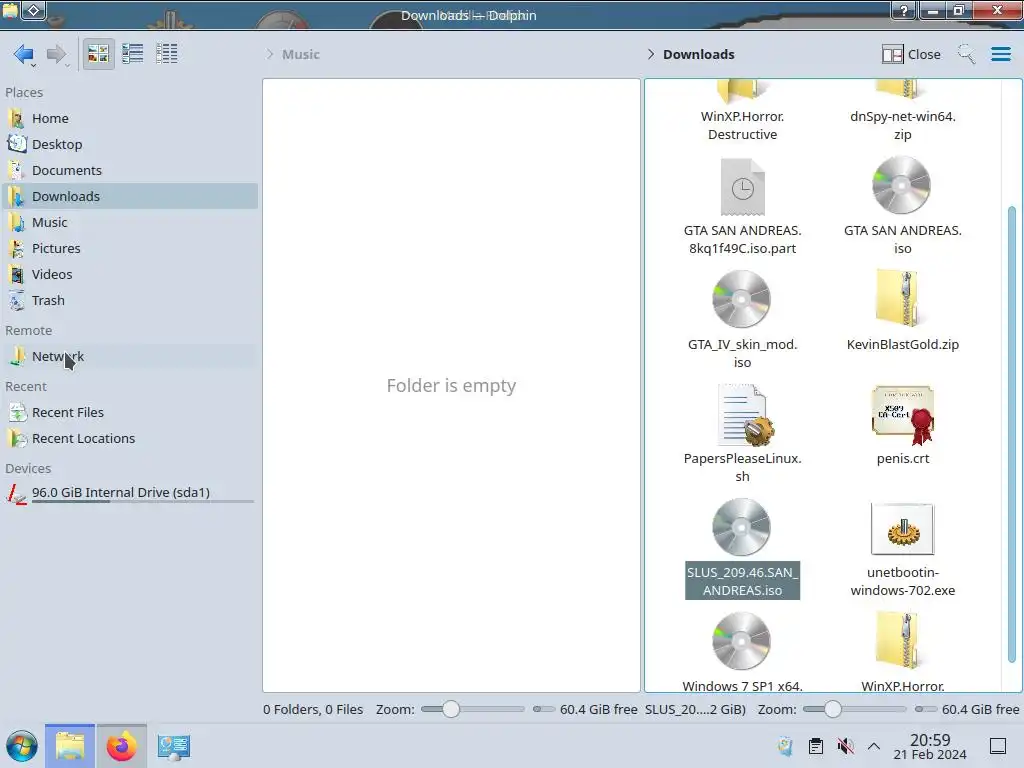Open the system settings taskbar icon
This screenshot has width=1024, height=768.
pos(174,746)
